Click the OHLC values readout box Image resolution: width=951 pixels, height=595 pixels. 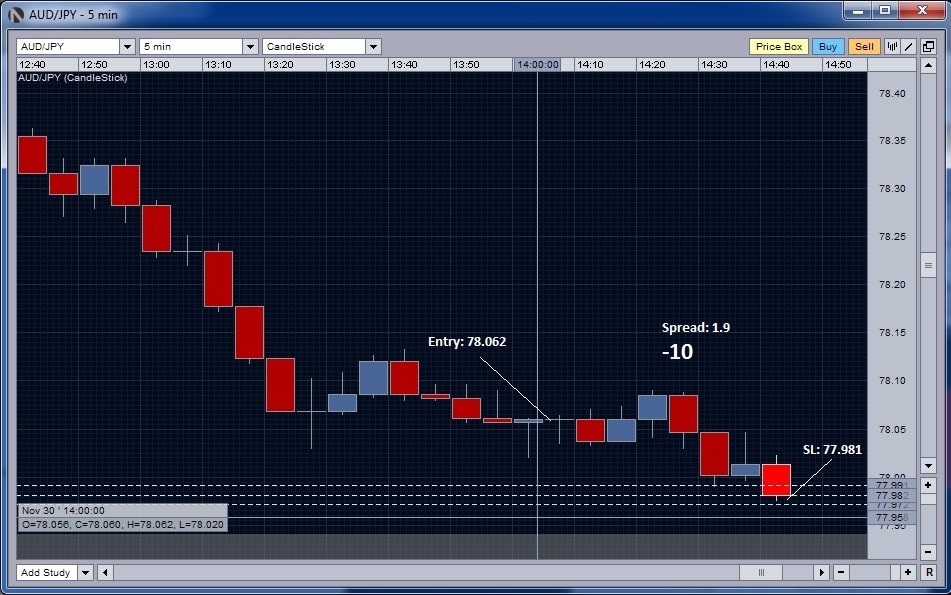pyautogui.click(x=123, y=525)
